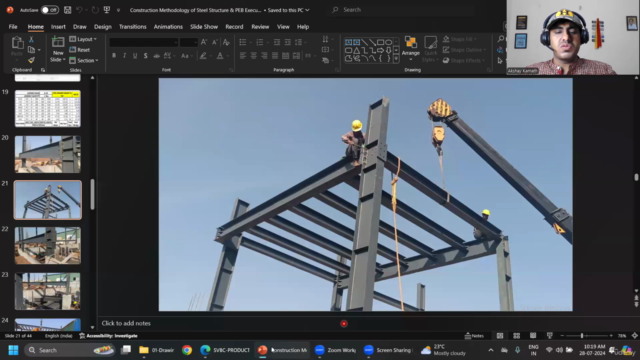Open the Review tab

(x=260, y=27)
